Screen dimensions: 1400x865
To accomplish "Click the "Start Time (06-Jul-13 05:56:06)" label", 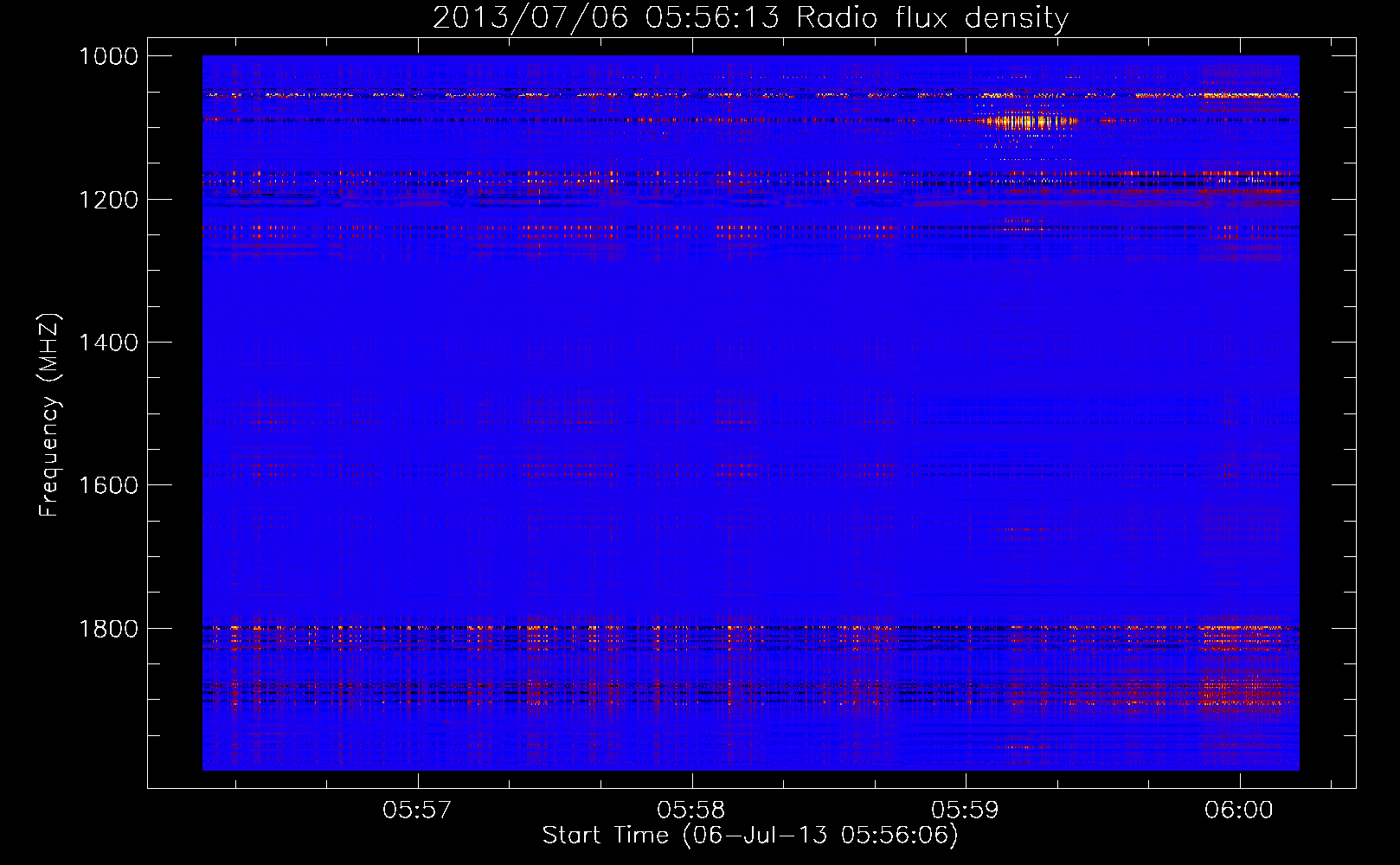I will coord(750,836).
